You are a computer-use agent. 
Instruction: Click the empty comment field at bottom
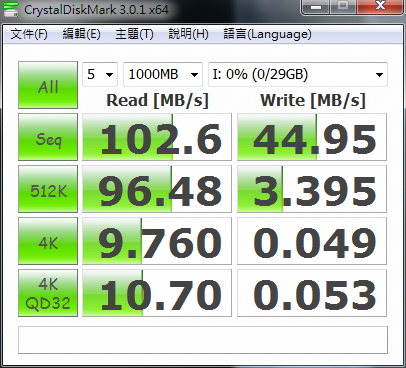203,340
